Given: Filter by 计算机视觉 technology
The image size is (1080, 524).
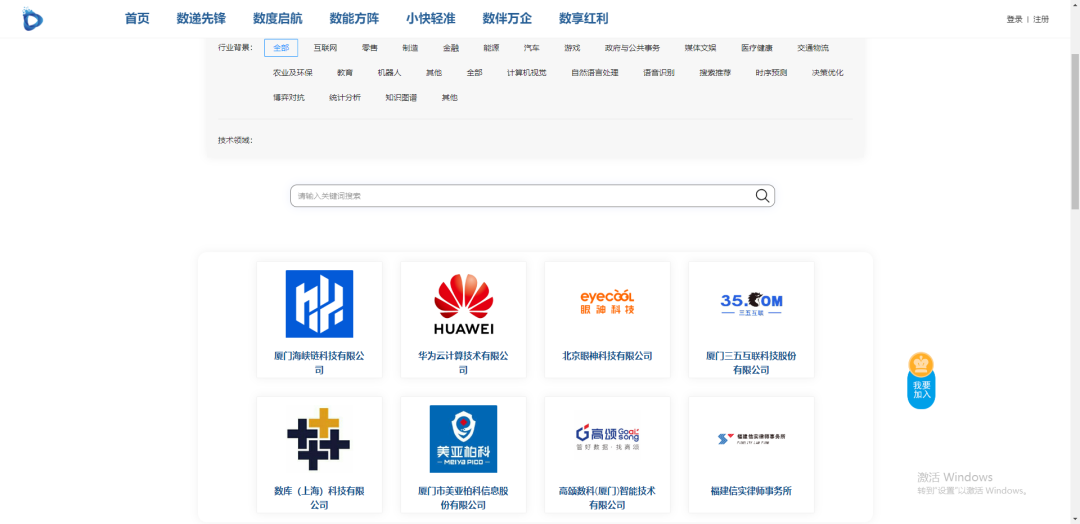Looking at the screenshot, I should (x=527, y=72).
